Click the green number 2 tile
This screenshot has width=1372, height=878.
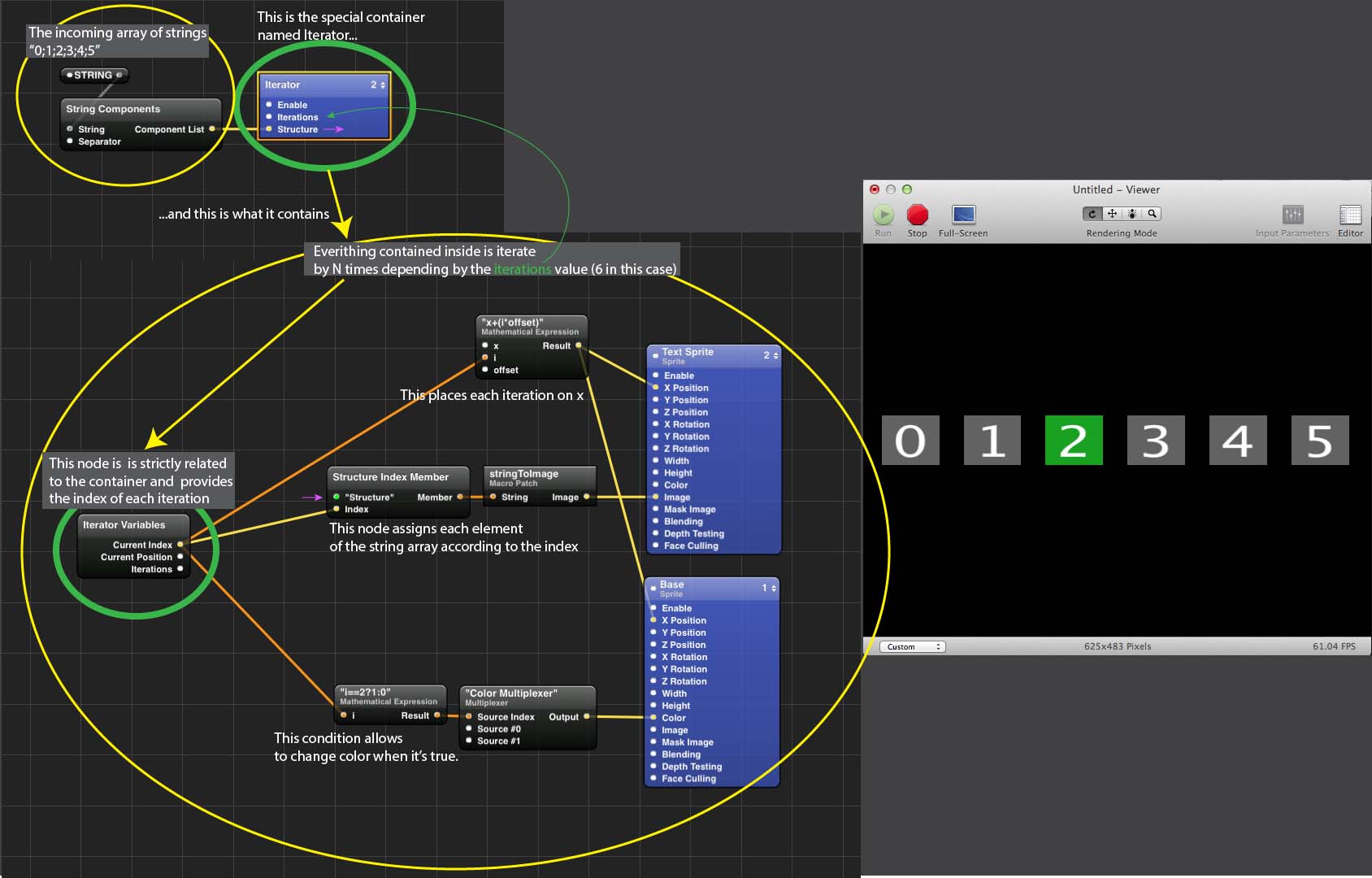coord(1073,440)
